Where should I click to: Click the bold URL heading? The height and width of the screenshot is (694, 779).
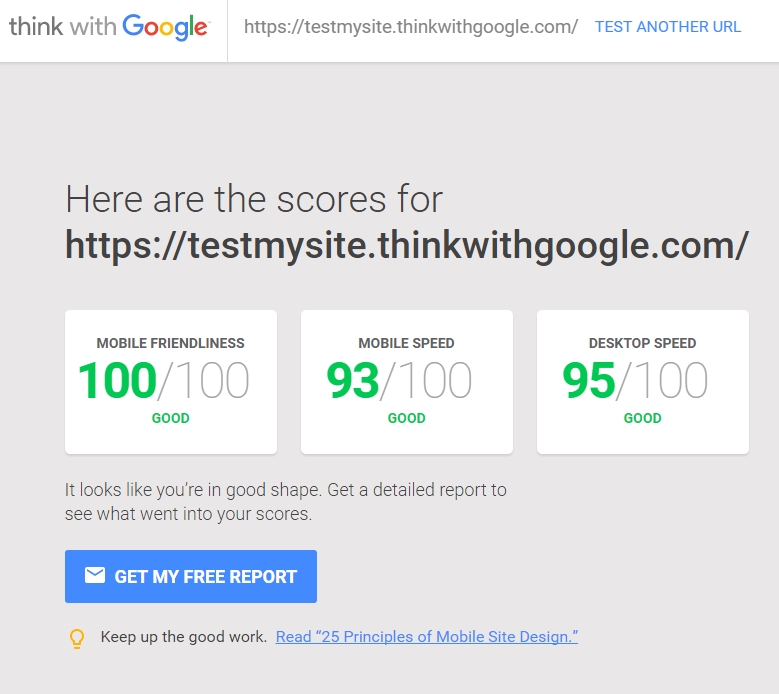pos(407,245)
